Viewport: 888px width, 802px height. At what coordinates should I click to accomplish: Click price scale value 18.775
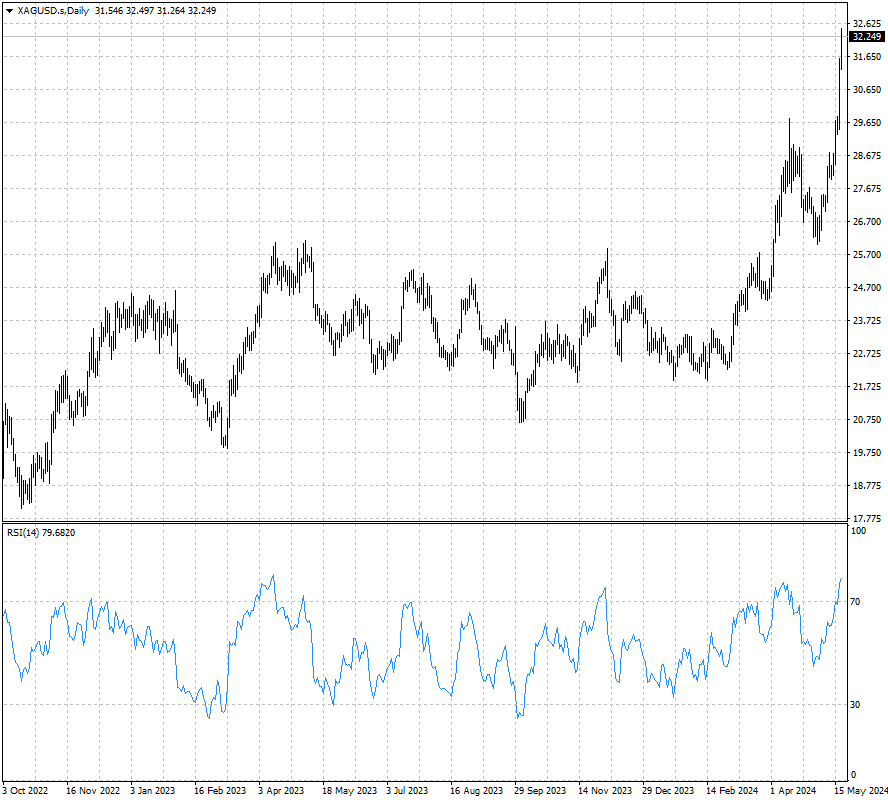[x=867, y=485]
